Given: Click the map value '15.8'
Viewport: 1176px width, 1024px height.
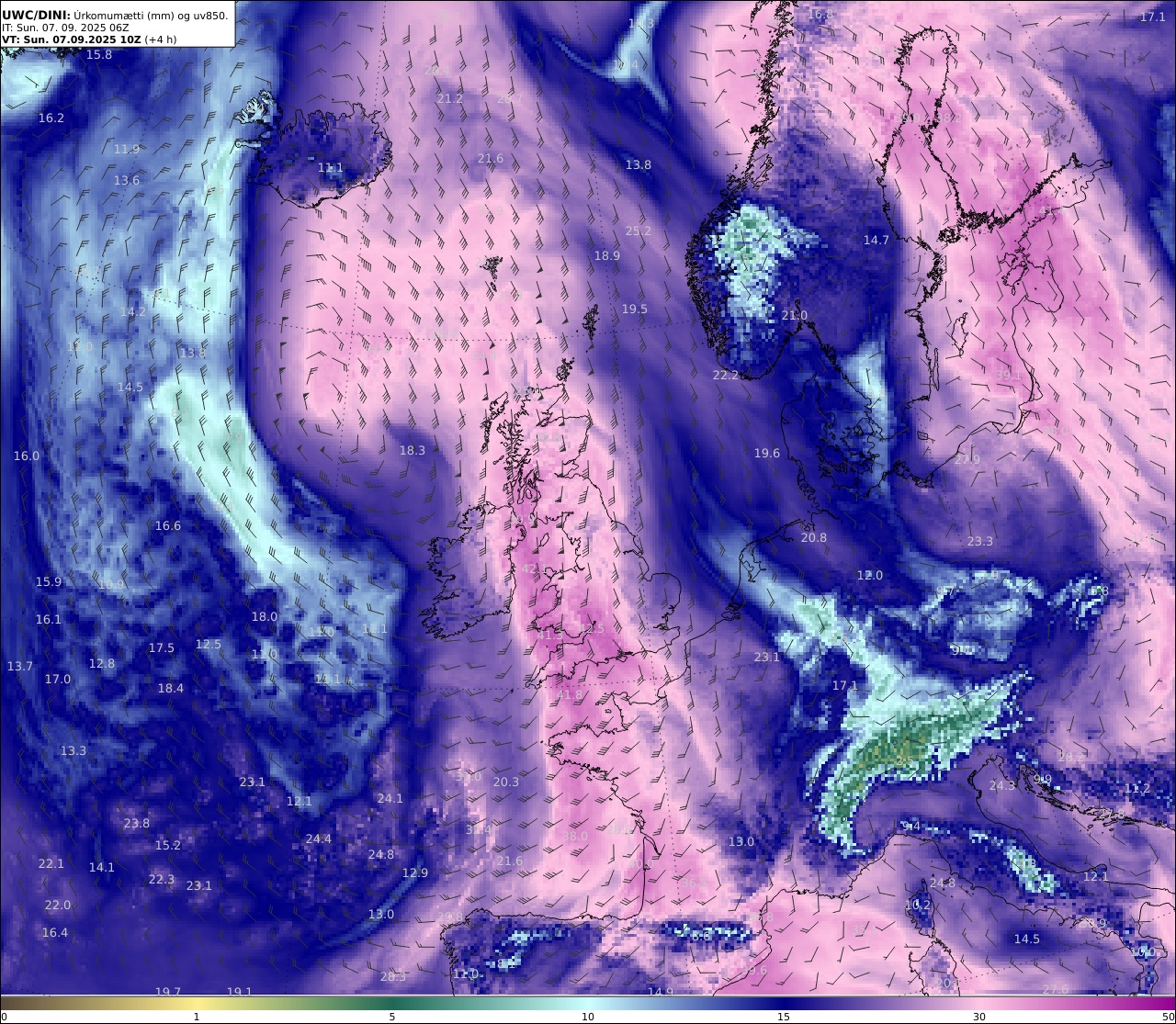Looking at the screenshot, I should [x=99, y=55].
